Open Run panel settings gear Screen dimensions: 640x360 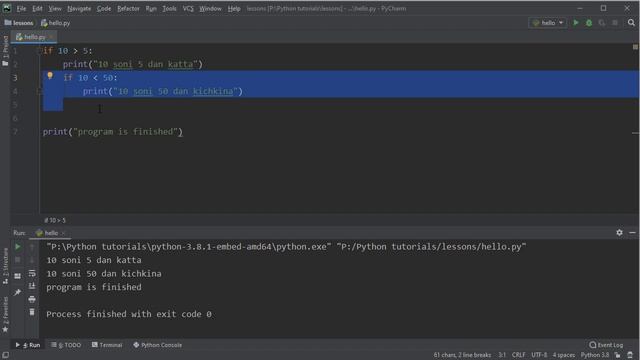pos(619,232)
